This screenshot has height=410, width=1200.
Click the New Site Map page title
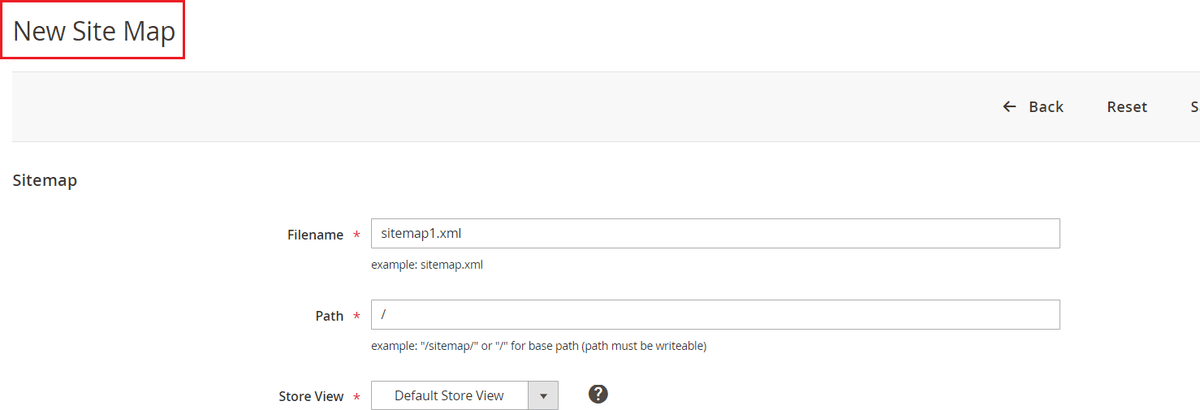pos(94,32)
